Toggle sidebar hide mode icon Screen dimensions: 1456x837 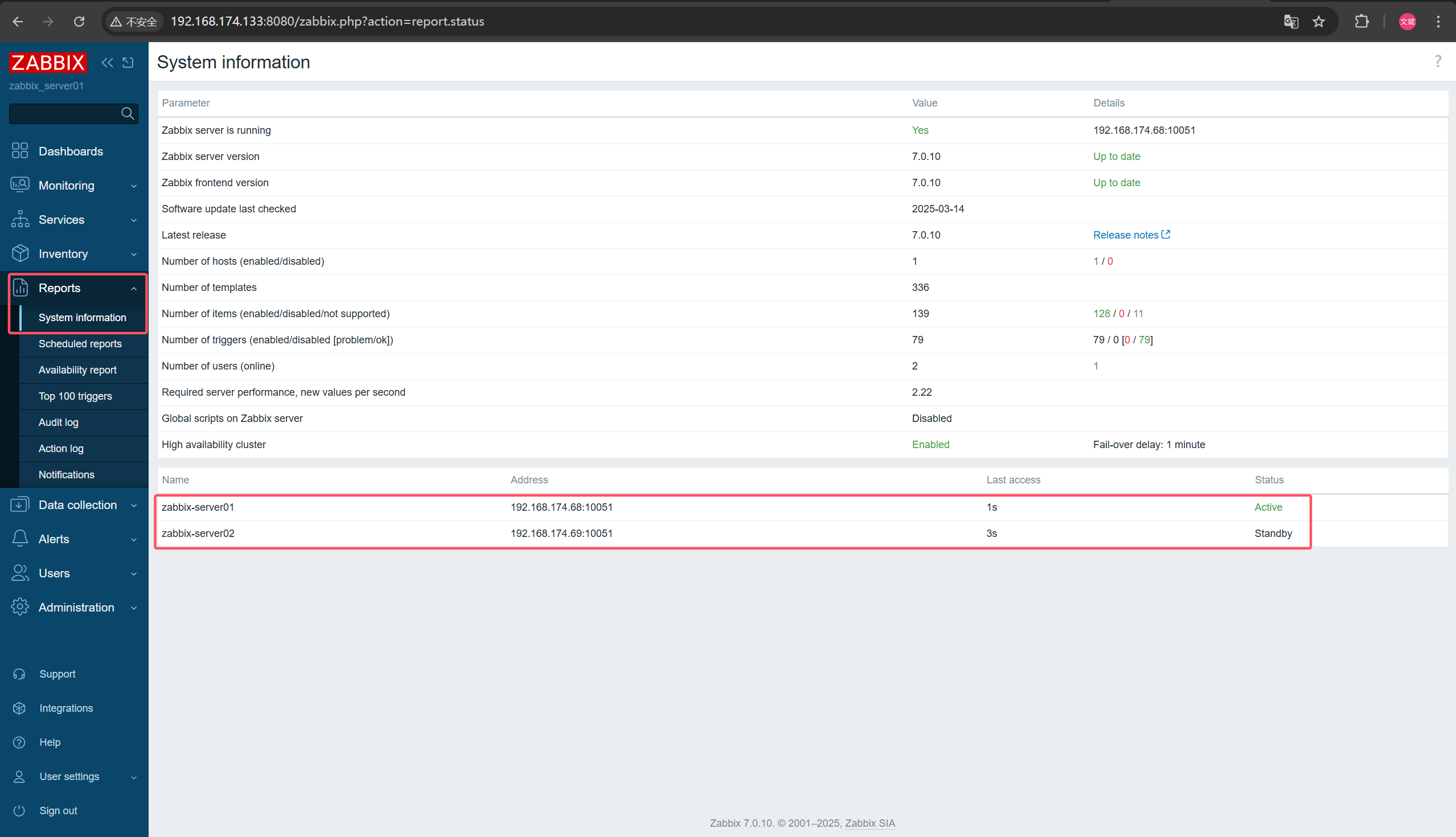point(128,62)
